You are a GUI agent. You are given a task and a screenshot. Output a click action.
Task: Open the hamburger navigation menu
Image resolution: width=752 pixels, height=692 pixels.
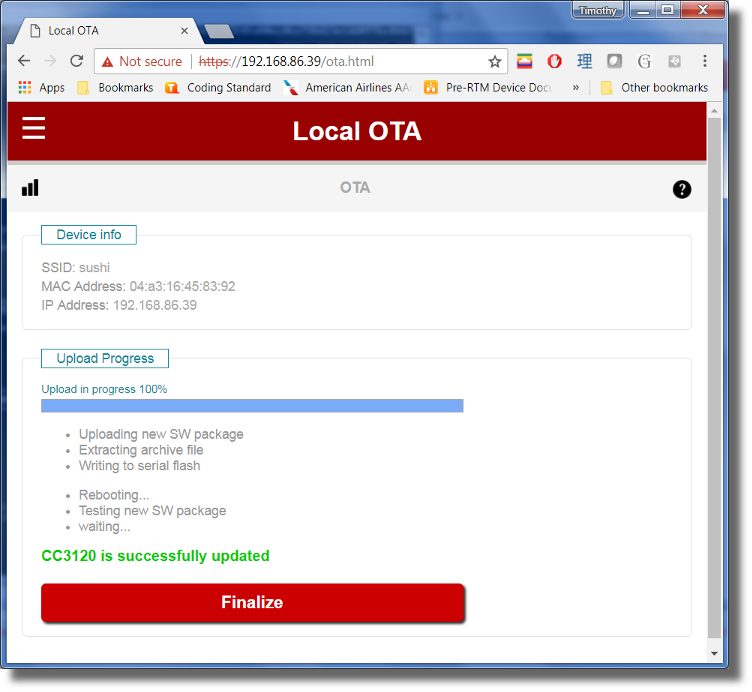[x=34, y=129]
